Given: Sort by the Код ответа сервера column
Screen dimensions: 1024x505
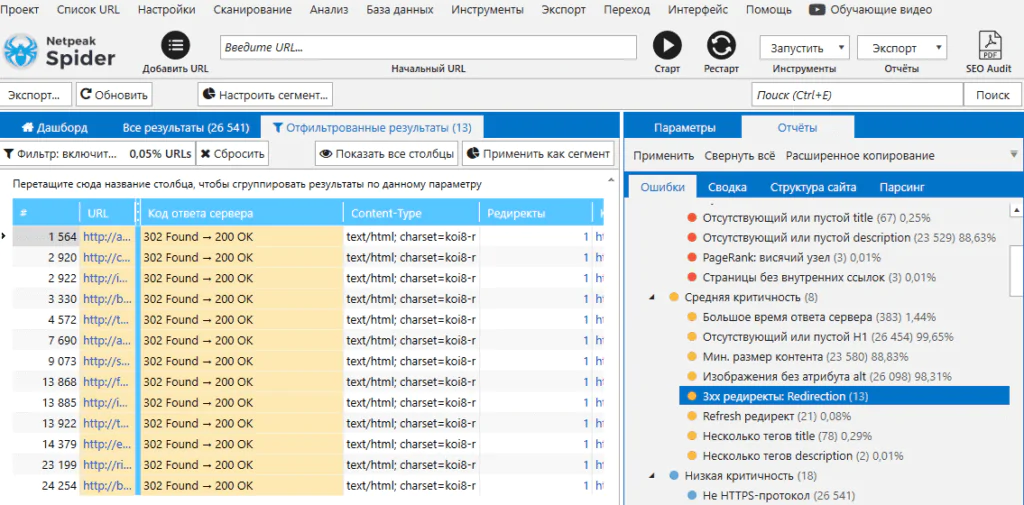Looking at the screenshot, I should coord(242,214).
